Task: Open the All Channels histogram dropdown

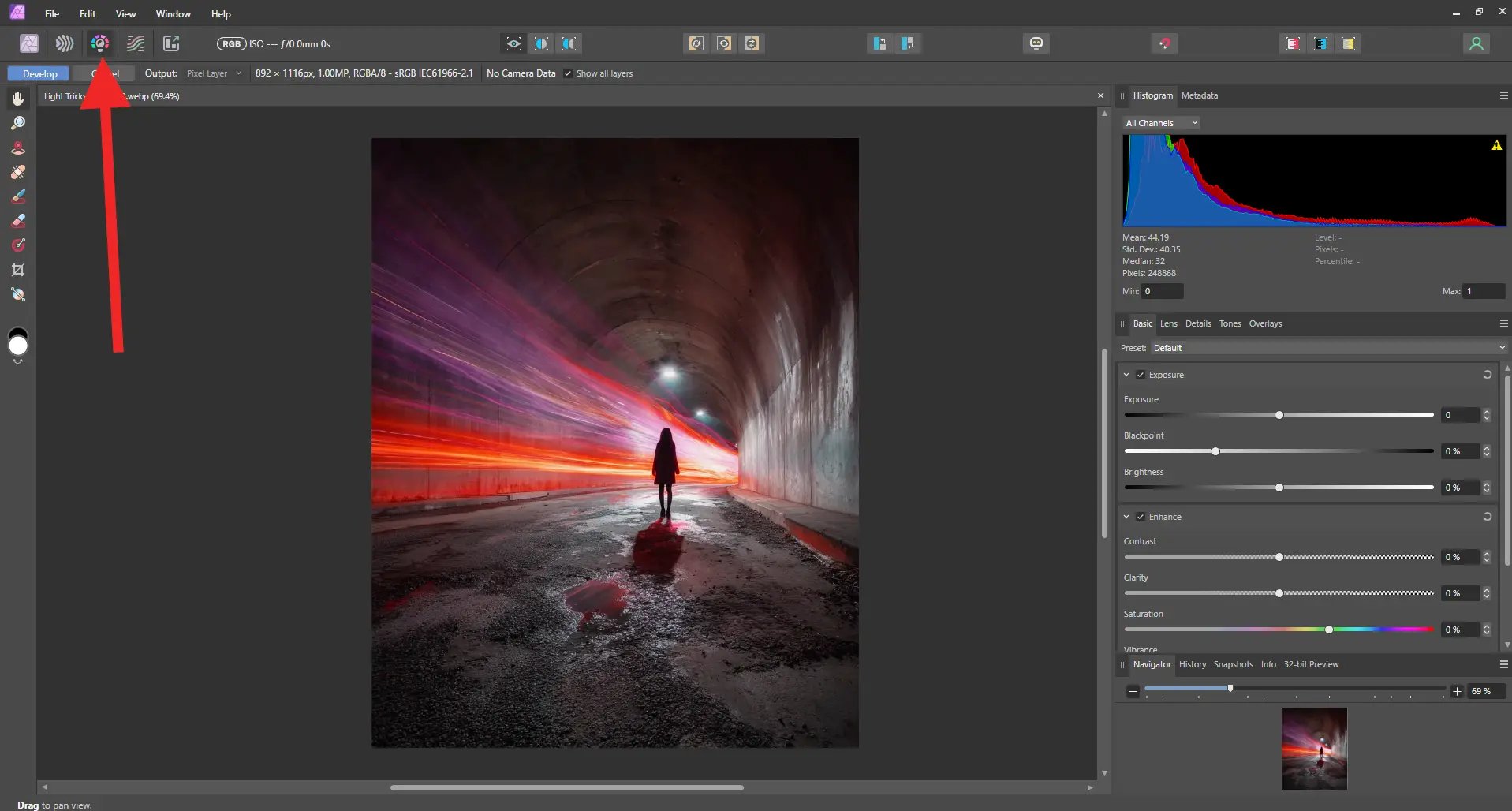Action: (1161, 123)
